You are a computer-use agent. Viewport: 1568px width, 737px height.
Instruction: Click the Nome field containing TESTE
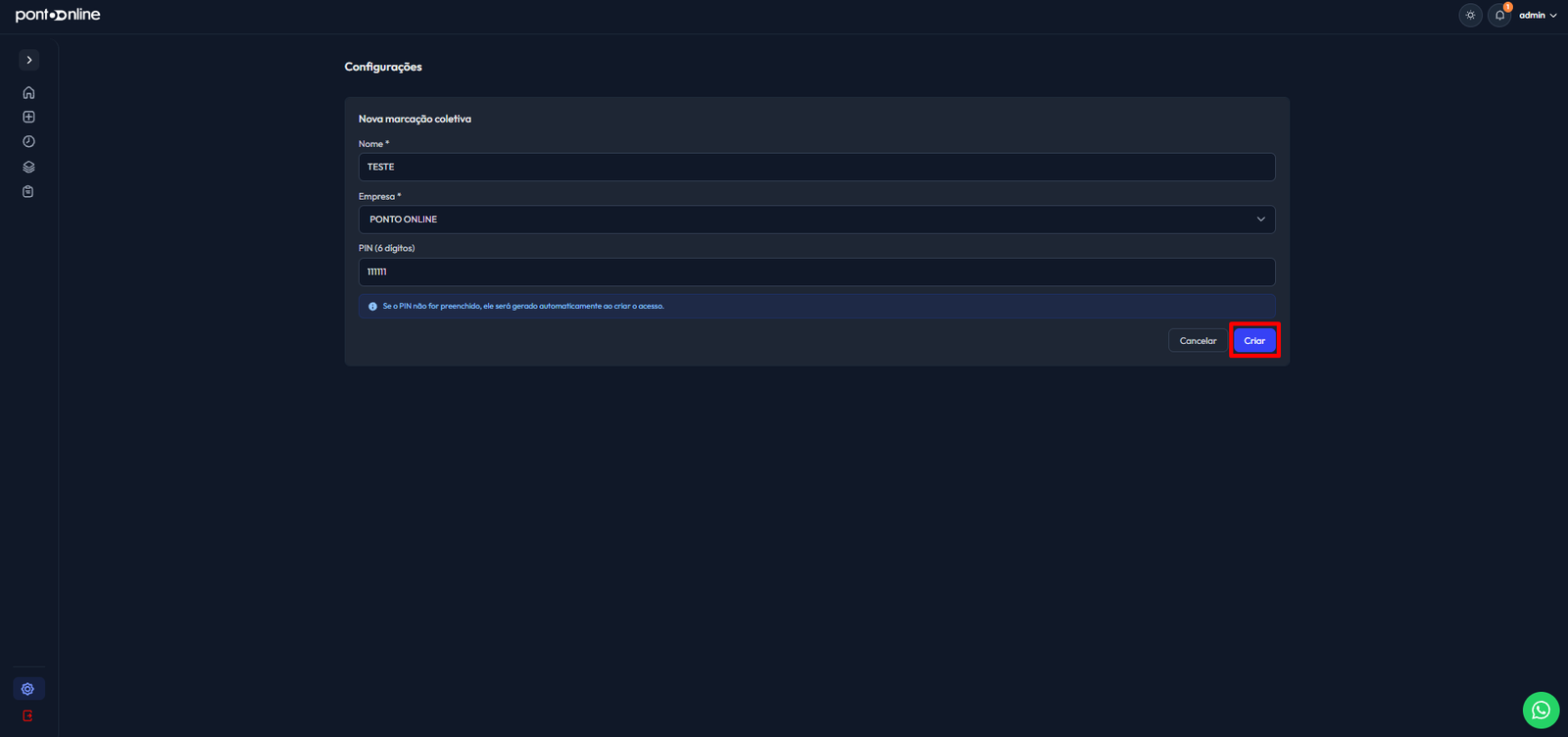point(816,167)
